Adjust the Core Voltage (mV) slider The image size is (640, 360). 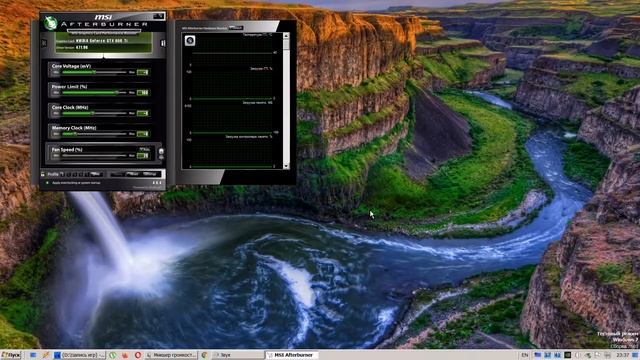[94, 72]
